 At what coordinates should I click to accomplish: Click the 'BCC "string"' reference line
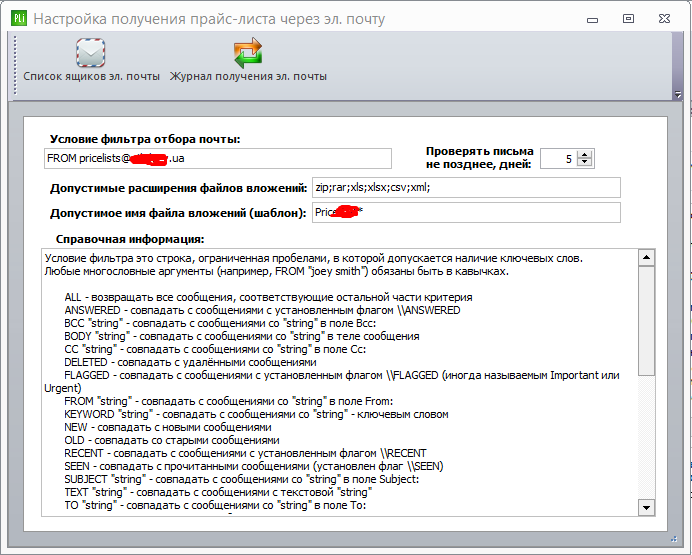(x=220, y=323)
